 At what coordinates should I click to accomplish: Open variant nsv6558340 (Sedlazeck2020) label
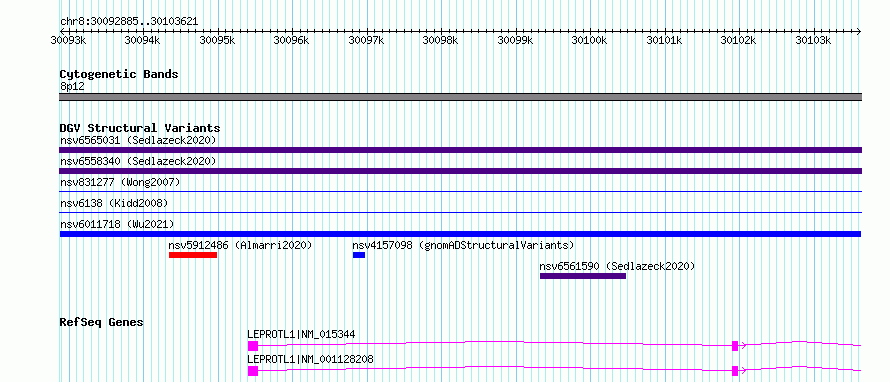[x=138, y=162]
